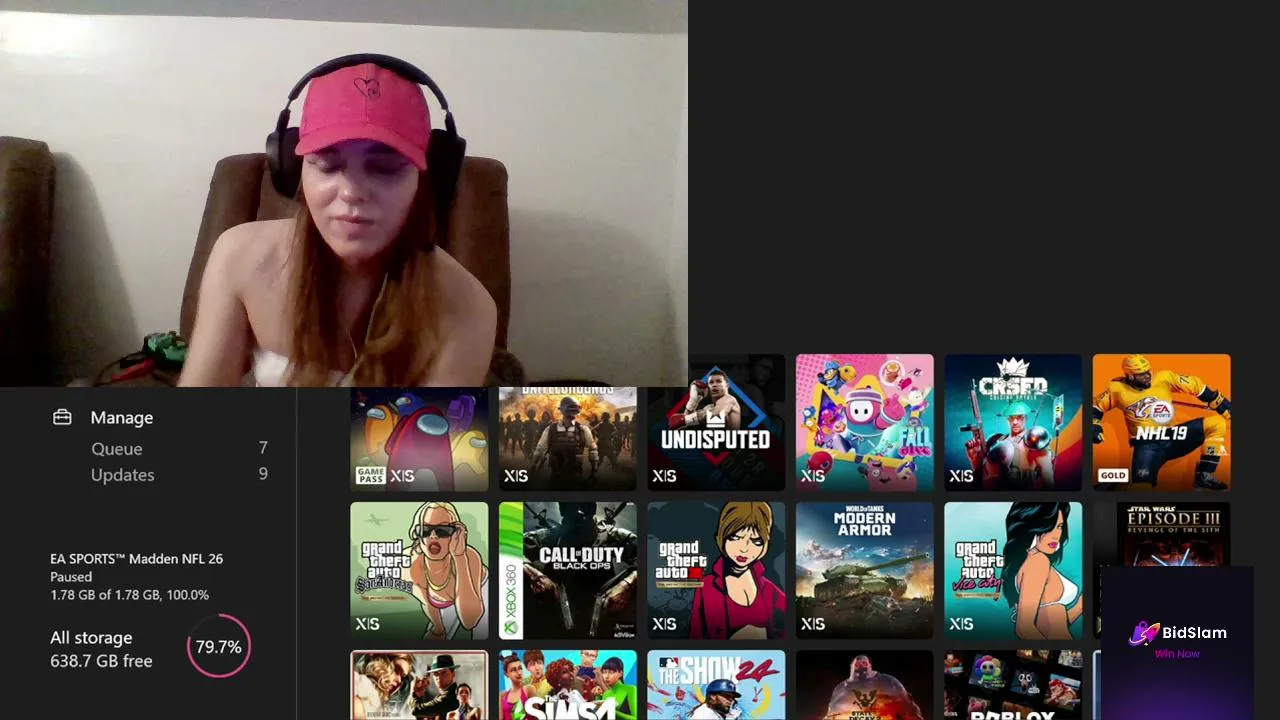Click the BidSlam logo icon
Image resolution: width=1280 pixels, height=720 pixels.
(1144, 632)
